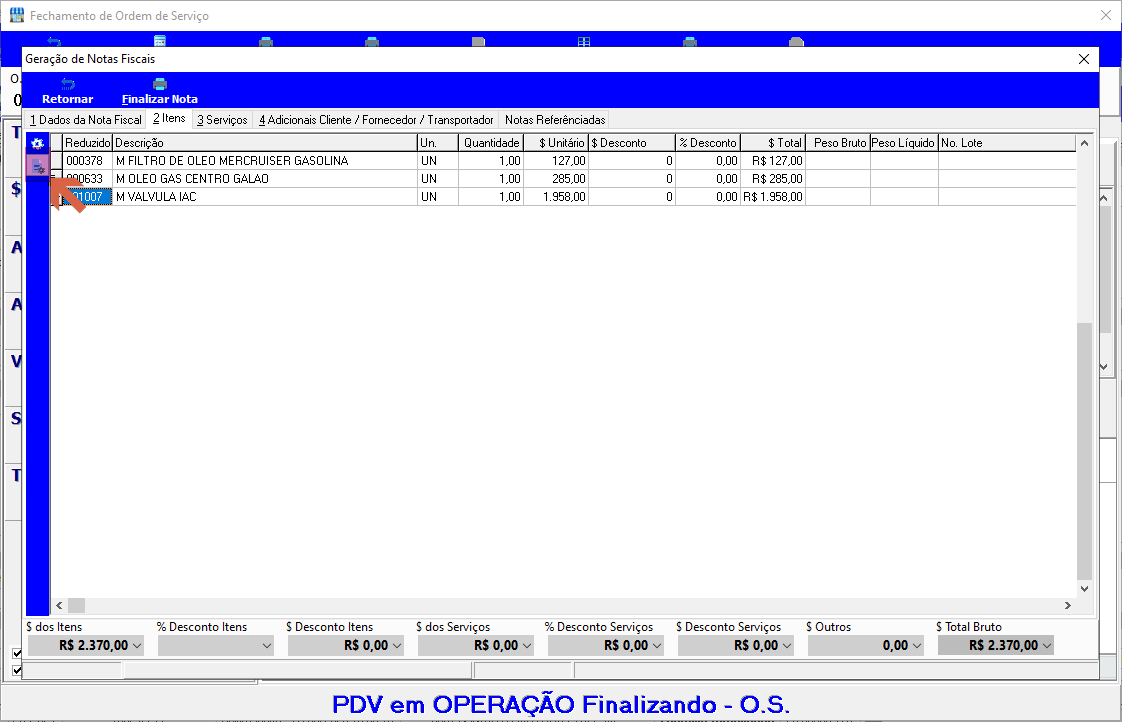Open the 1 Dados da Nota Fiscal tab

(x=86, y=119)
